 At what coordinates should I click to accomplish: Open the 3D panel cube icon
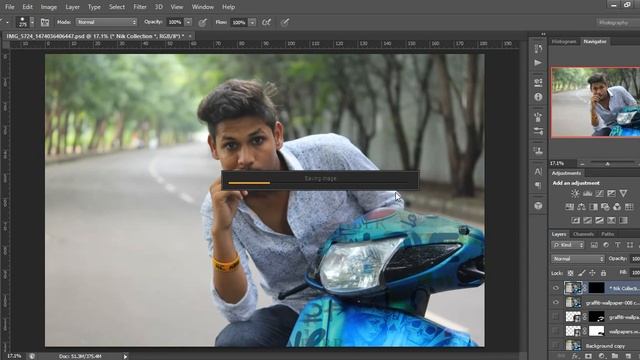(x=538, y=205)
